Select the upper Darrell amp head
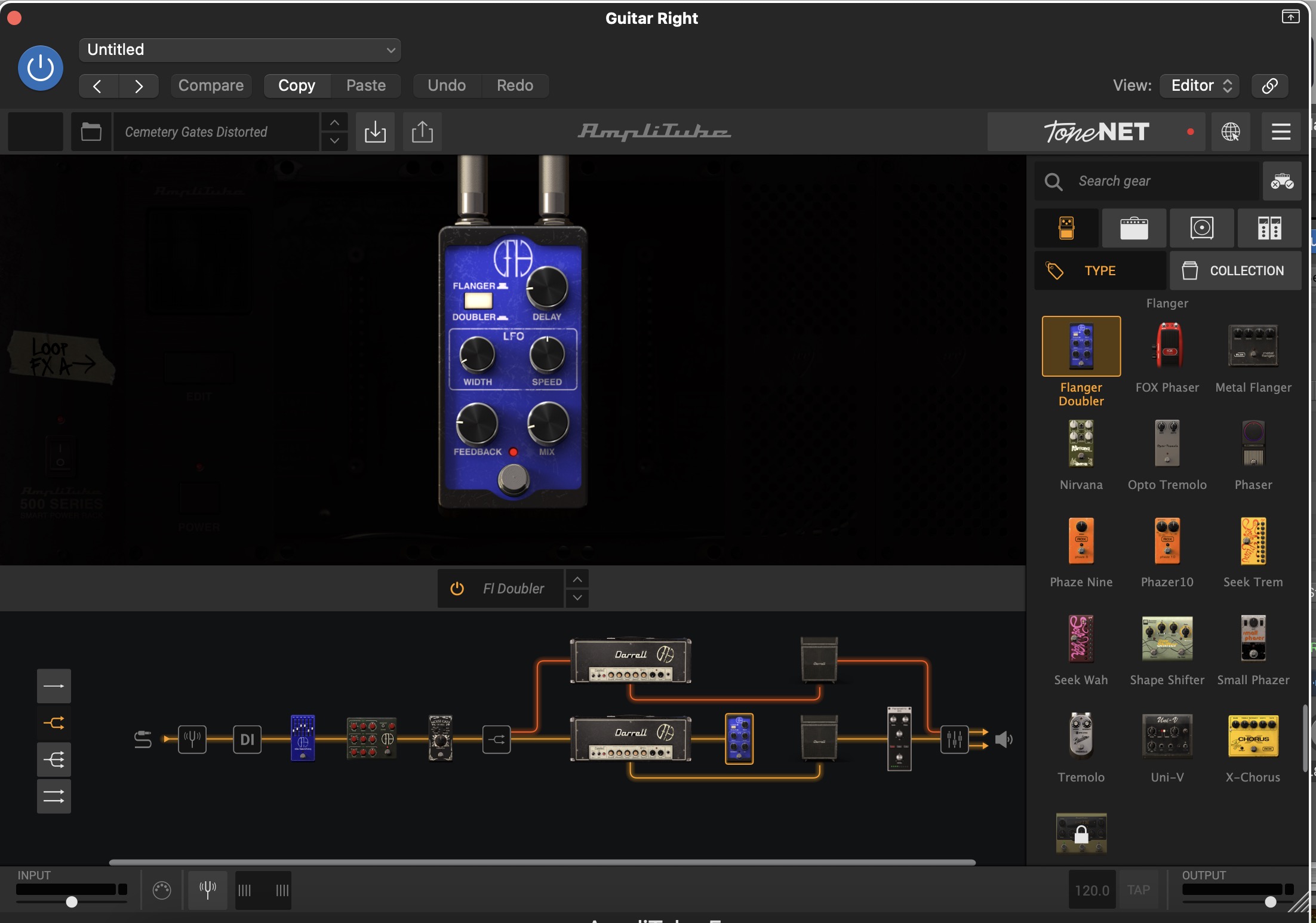 [631, 660]
